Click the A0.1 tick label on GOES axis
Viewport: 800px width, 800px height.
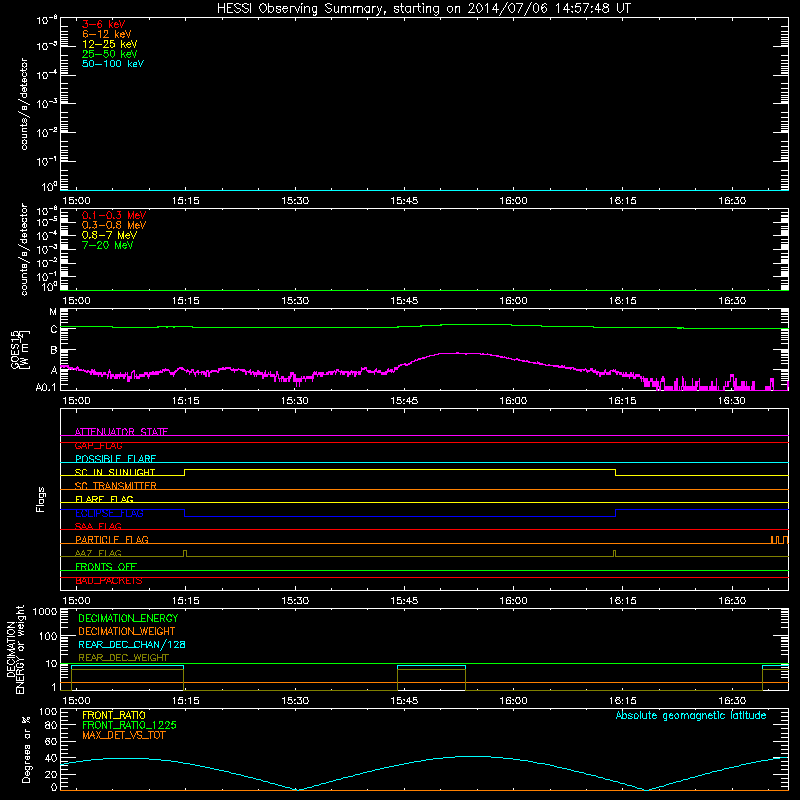coord(46,388)
